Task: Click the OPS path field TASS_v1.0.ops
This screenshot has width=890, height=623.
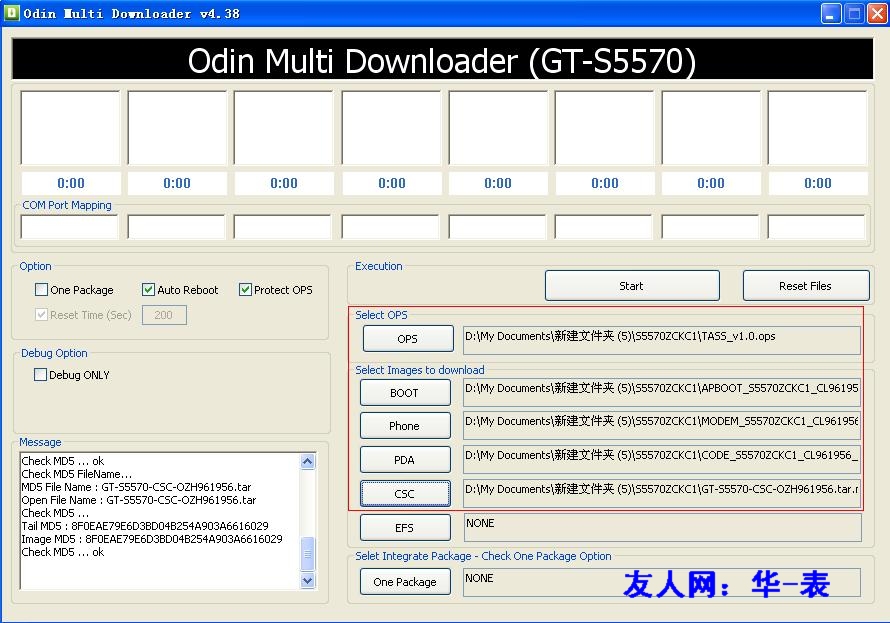Action: (x=662, y=340)
